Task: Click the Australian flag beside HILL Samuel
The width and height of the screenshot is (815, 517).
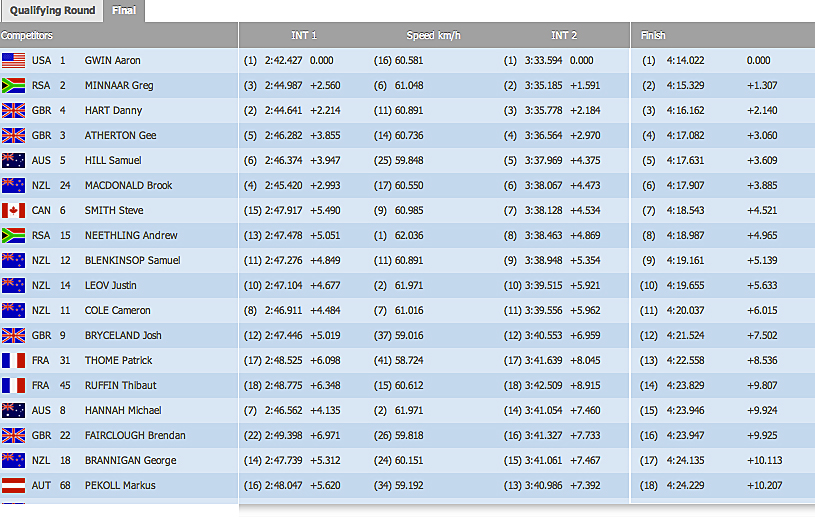Action: (x=13, y=160)
